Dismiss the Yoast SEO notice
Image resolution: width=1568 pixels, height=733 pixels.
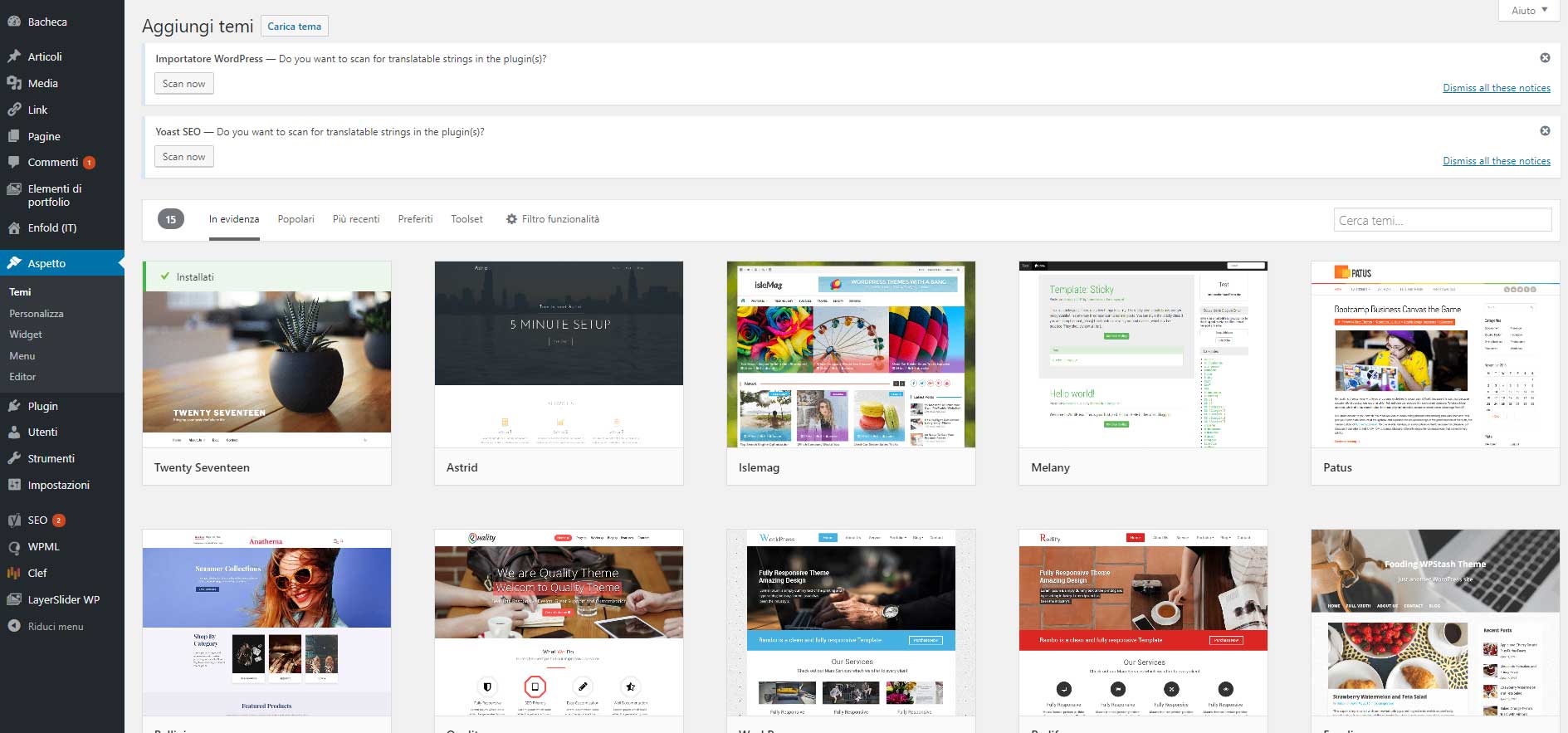pos(1545,131)
